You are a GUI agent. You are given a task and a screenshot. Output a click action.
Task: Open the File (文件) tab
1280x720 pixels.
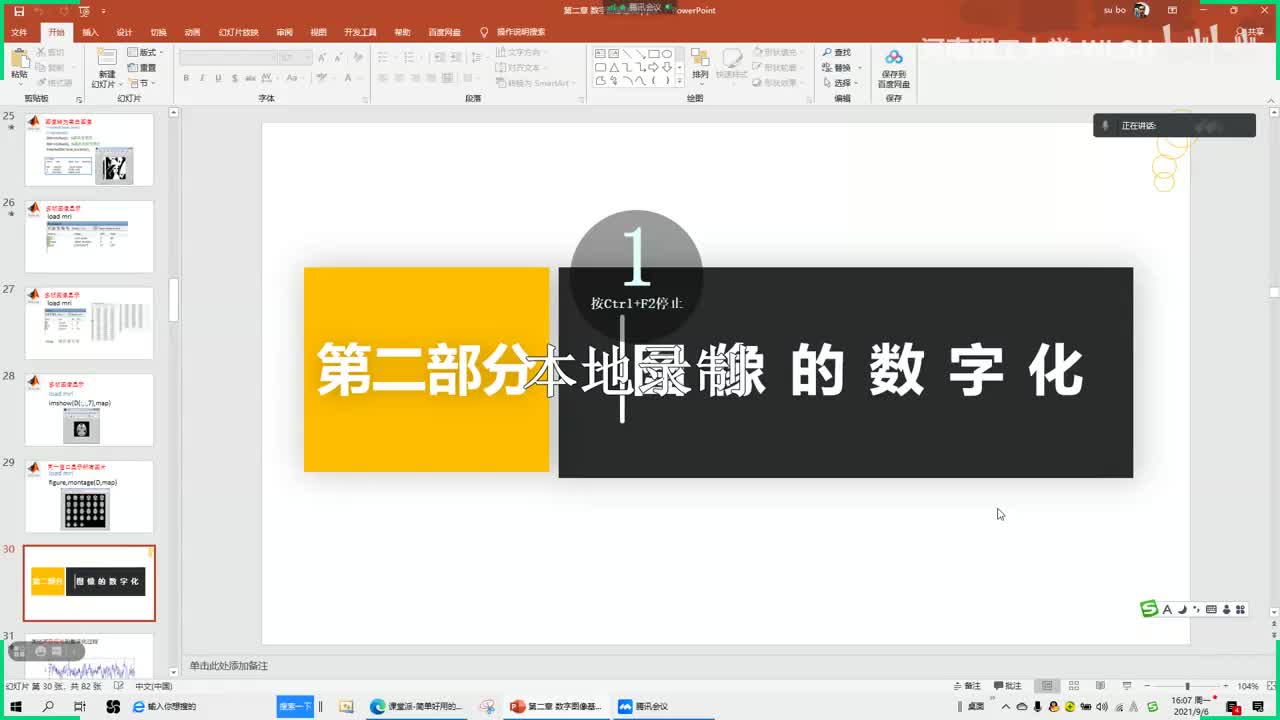pyautogui.click(x=19, y=32)
